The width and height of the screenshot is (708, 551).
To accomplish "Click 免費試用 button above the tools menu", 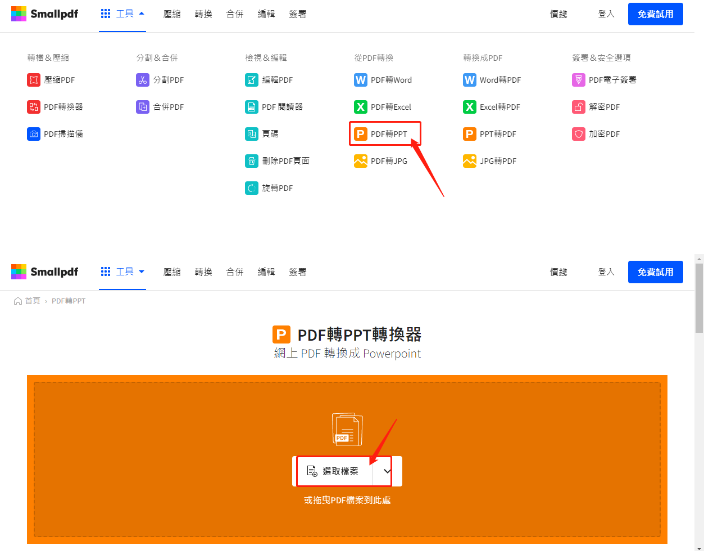I will [655, 14].
